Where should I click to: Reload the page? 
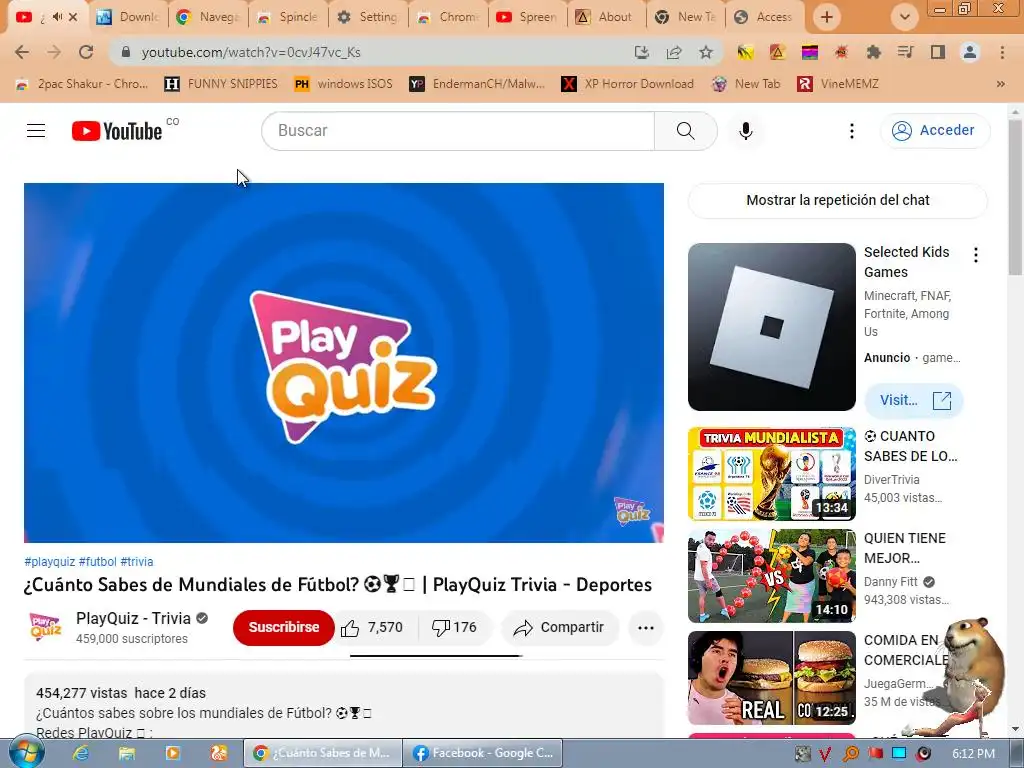(86, 52)
